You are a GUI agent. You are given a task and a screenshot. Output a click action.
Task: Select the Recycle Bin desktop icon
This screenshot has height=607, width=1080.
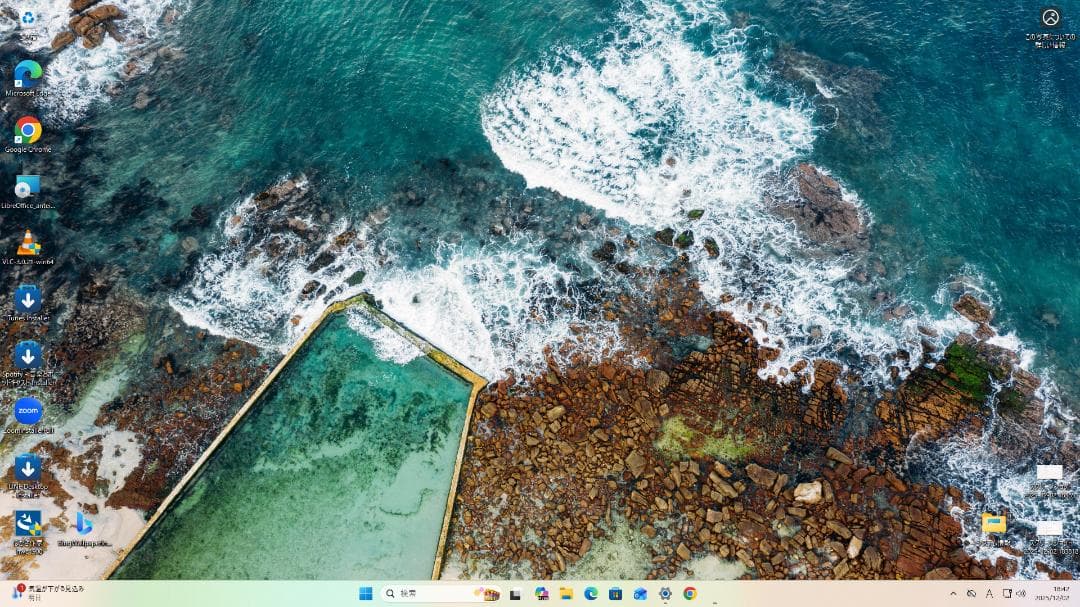point(28,18)
